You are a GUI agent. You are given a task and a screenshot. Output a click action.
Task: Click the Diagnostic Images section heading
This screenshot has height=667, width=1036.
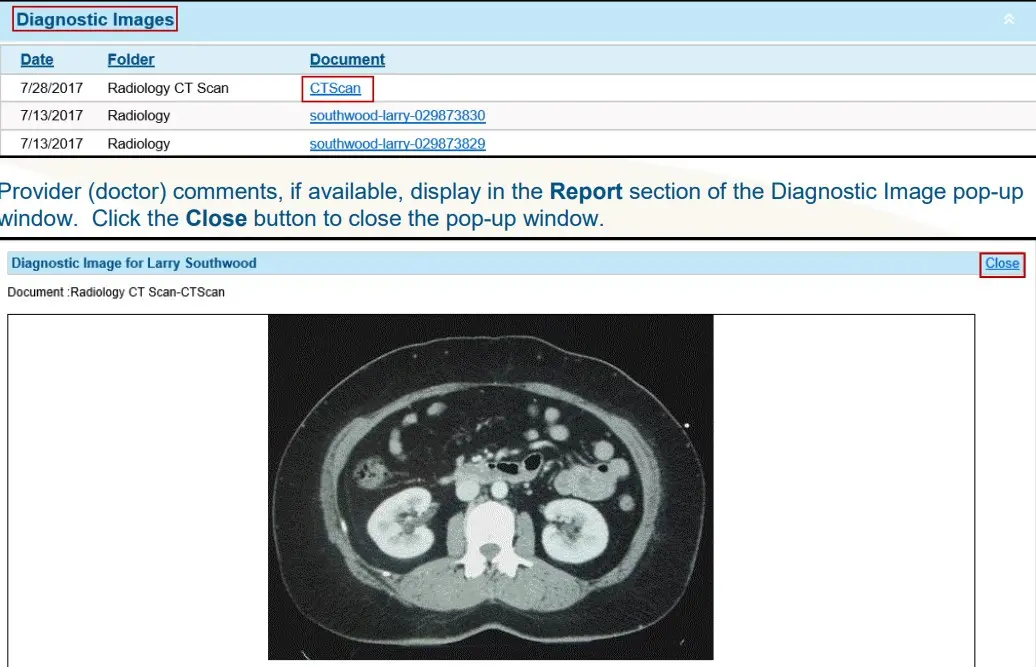[95, 20]
